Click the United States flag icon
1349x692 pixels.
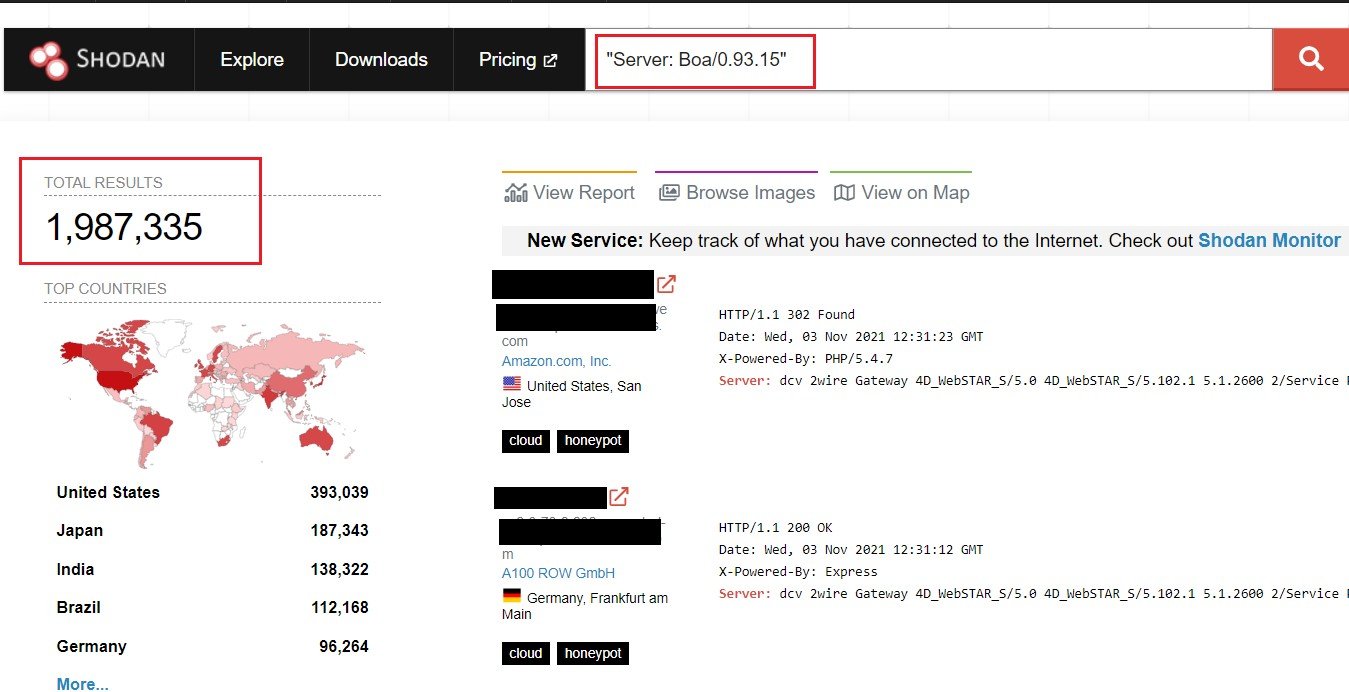512,384
